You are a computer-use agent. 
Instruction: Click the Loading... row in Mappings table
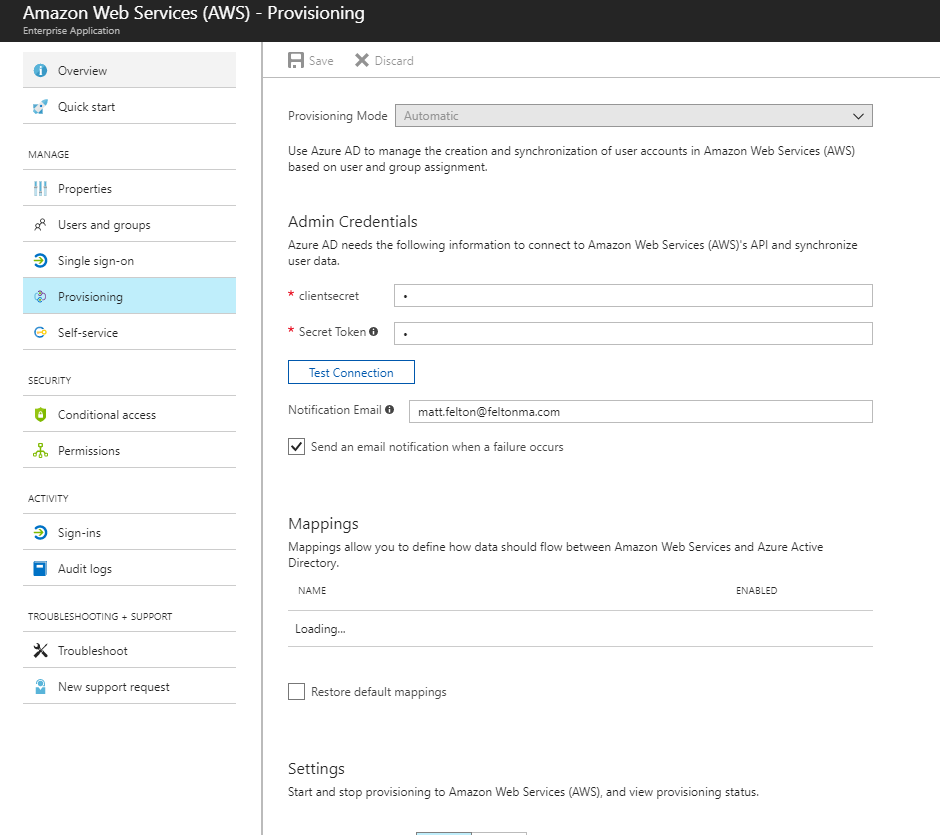click(580, 629)
